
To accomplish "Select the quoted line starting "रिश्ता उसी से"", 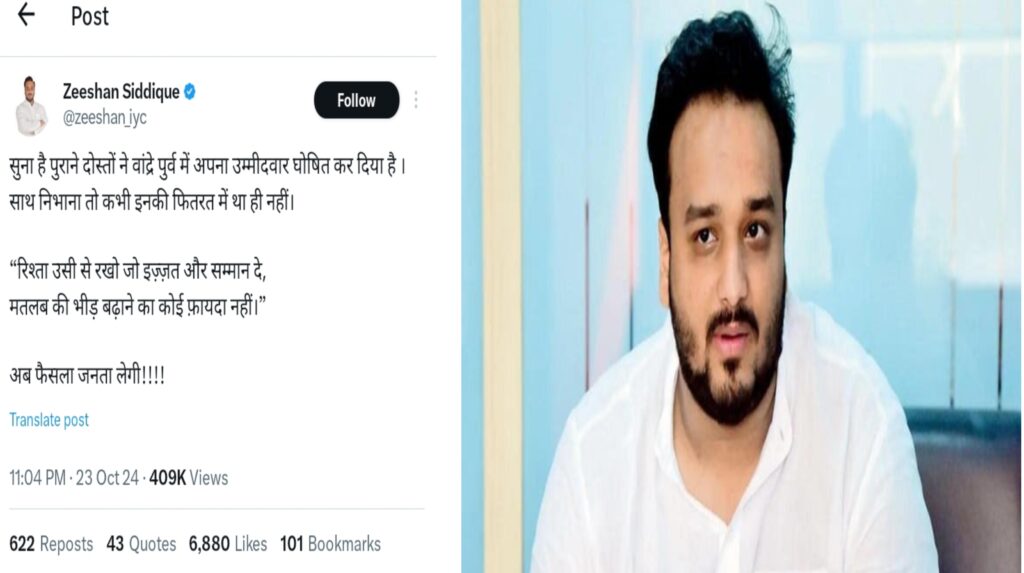I will (x=138, y=270).
